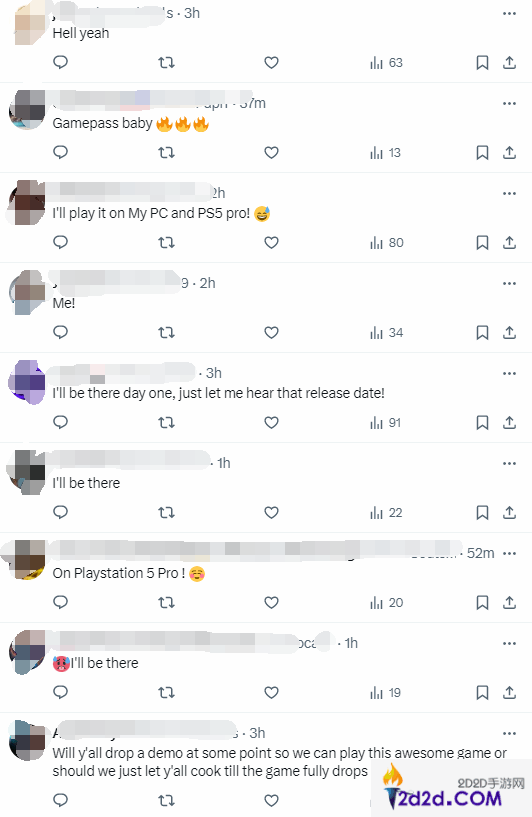Open three-dot menu on "On Playstation 5 Pro !" comment
This screenshot has width=532, height=817.
point(509,553)
